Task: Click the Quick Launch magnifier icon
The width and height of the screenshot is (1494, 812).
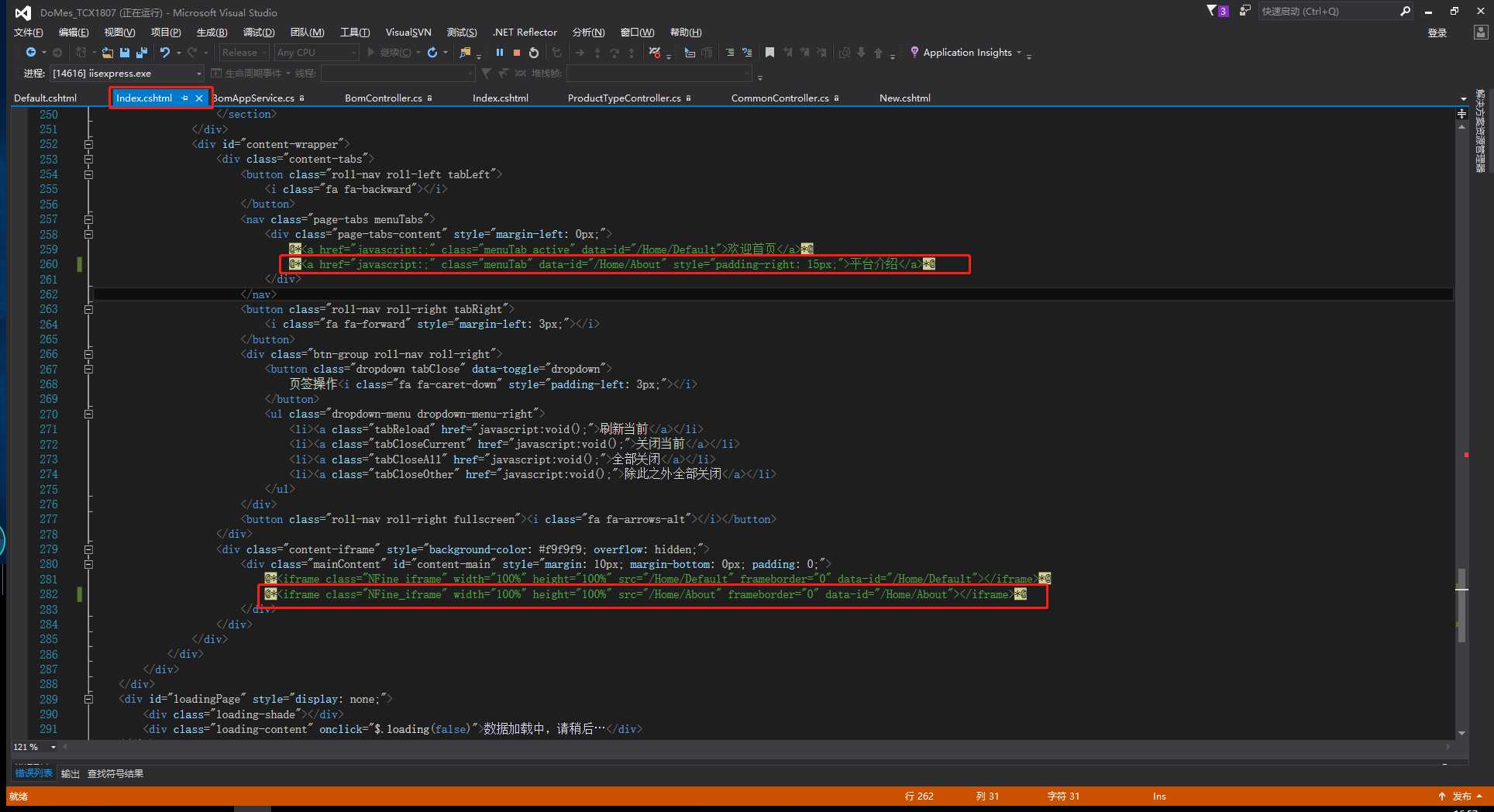Action: pos(1405,11)
